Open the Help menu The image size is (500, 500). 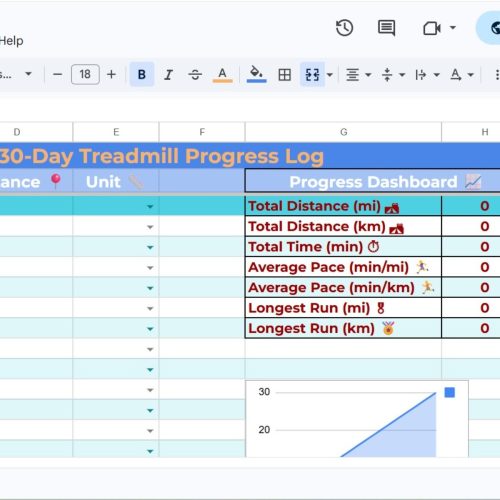11,41
